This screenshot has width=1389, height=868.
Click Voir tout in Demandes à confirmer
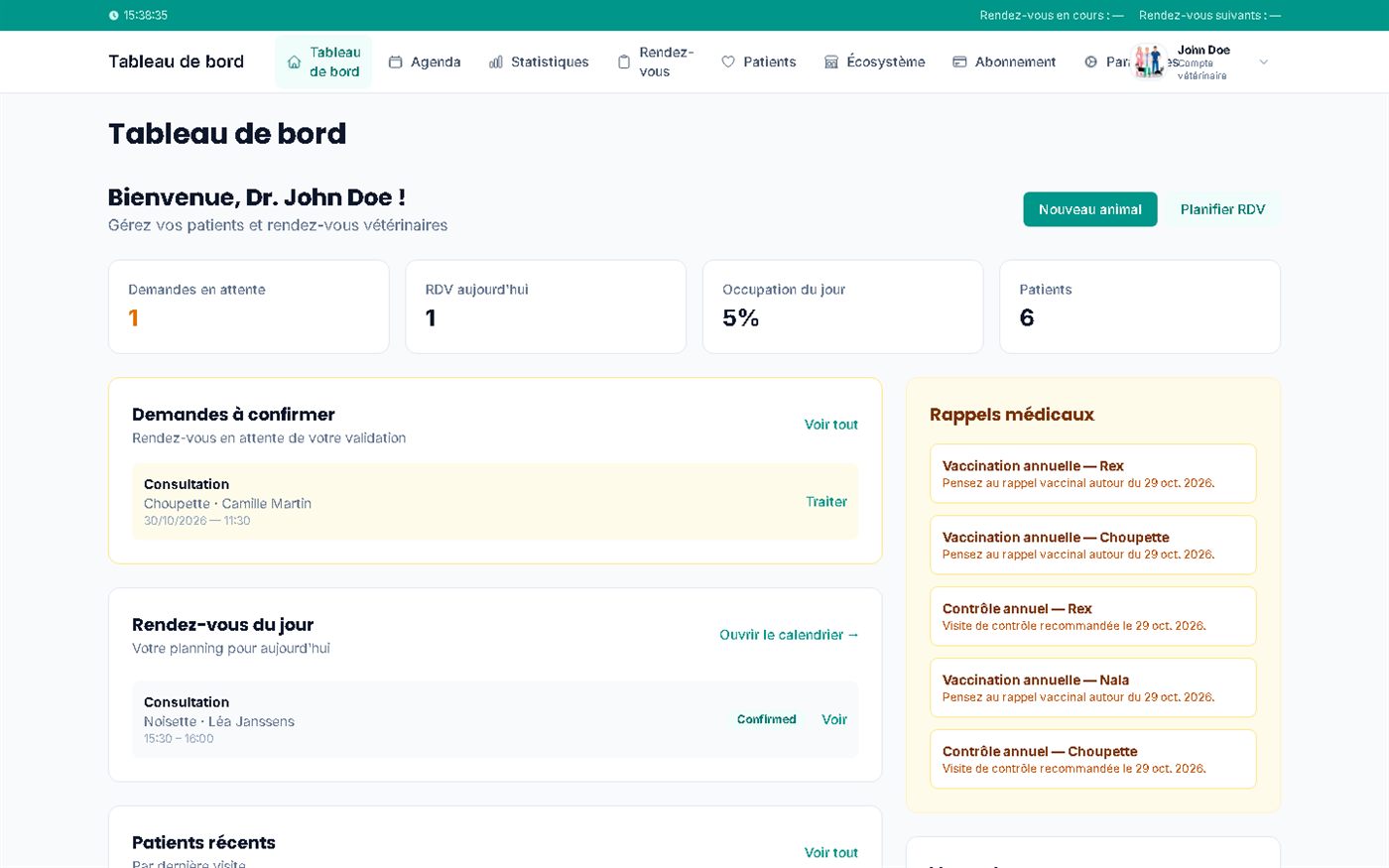click(x=830, y=425)
